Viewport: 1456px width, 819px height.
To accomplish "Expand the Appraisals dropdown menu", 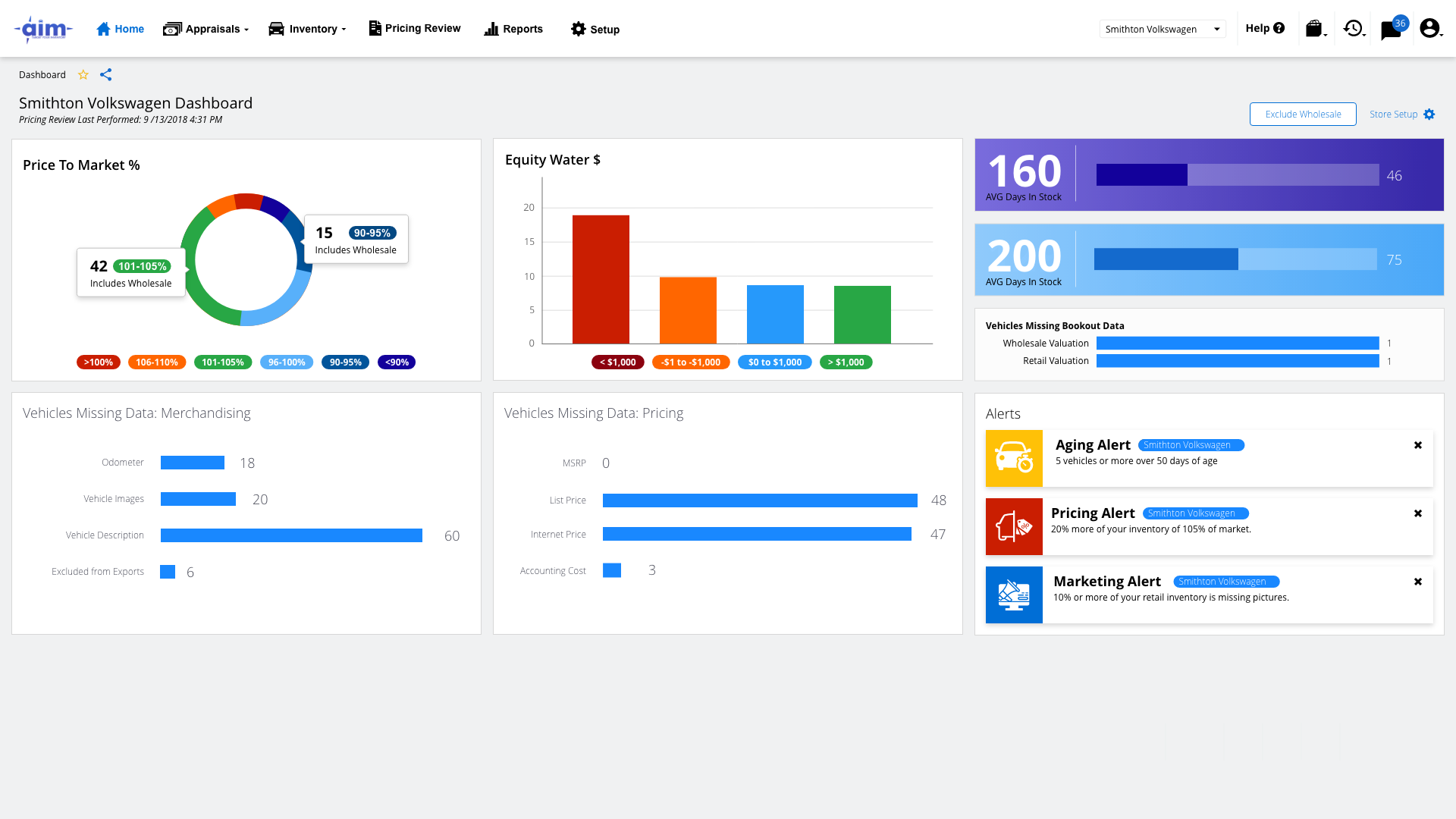I will click(206, 29).
